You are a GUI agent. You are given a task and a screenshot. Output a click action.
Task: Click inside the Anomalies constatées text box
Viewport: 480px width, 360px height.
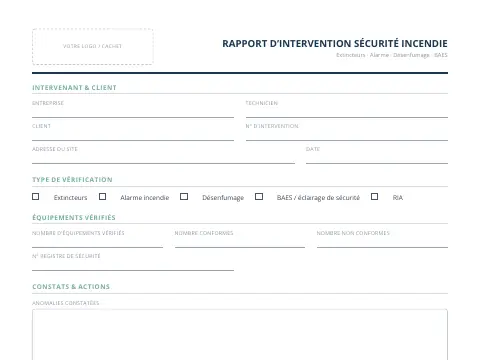[240, 335]
